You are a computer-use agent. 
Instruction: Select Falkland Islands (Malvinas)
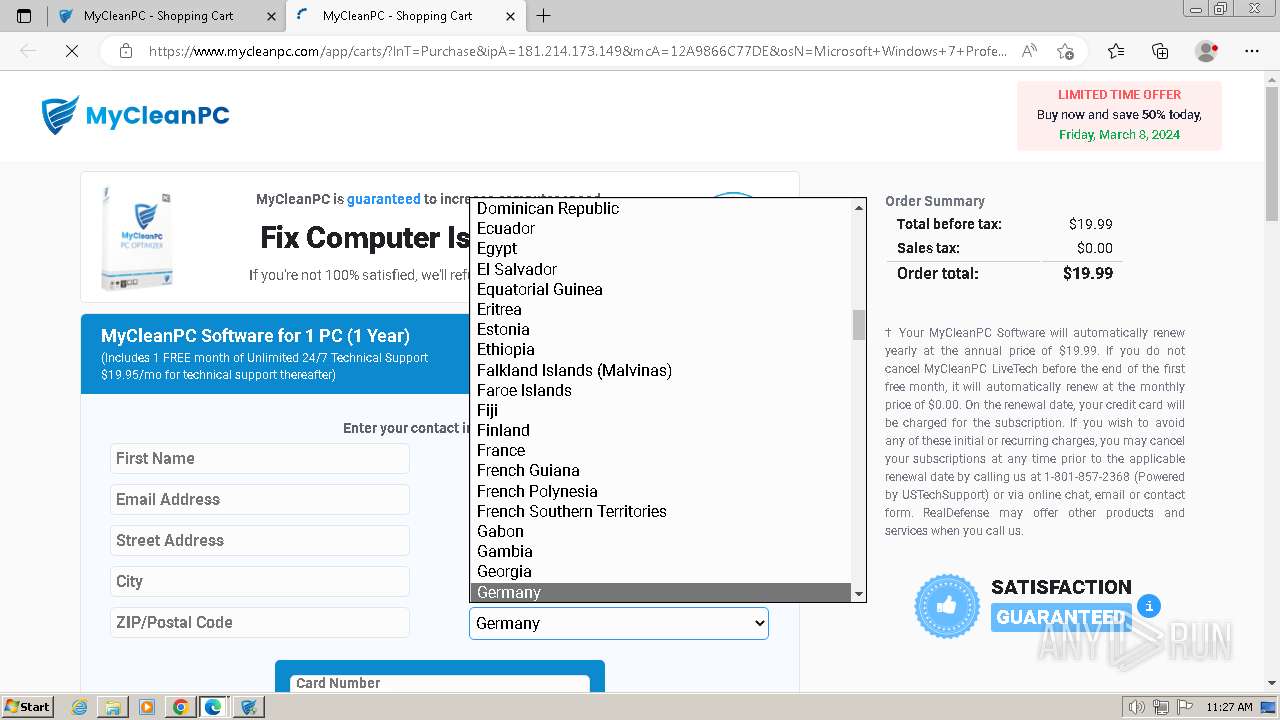pos(660,370)
